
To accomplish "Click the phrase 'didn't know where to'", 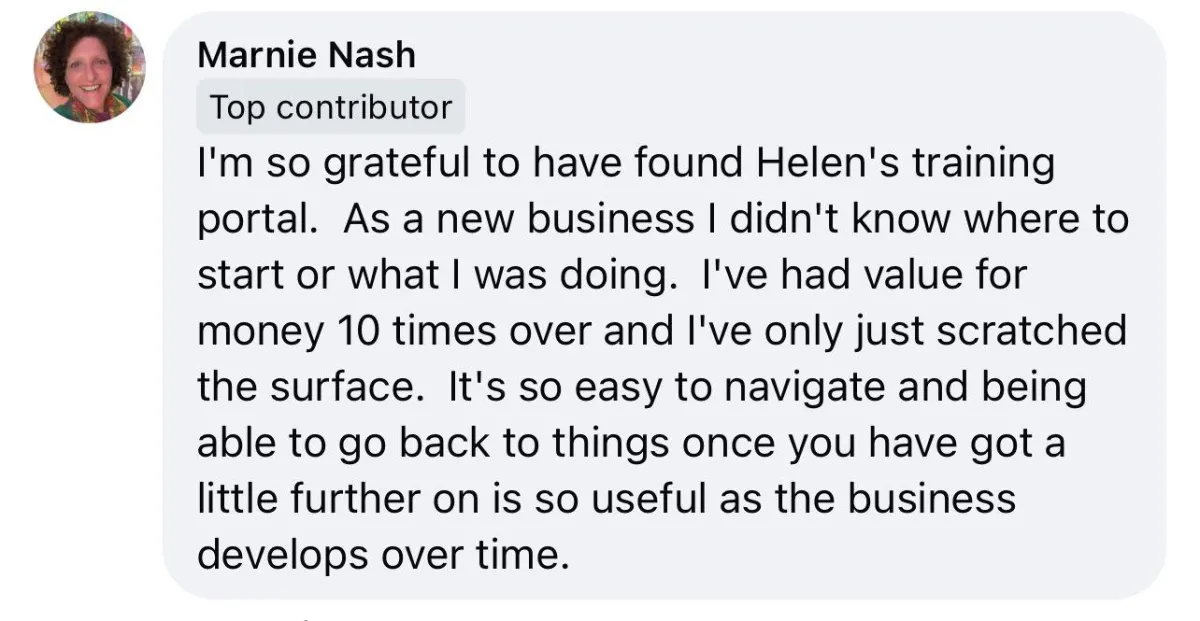I will pyautogui.click(x=885, y=220).
